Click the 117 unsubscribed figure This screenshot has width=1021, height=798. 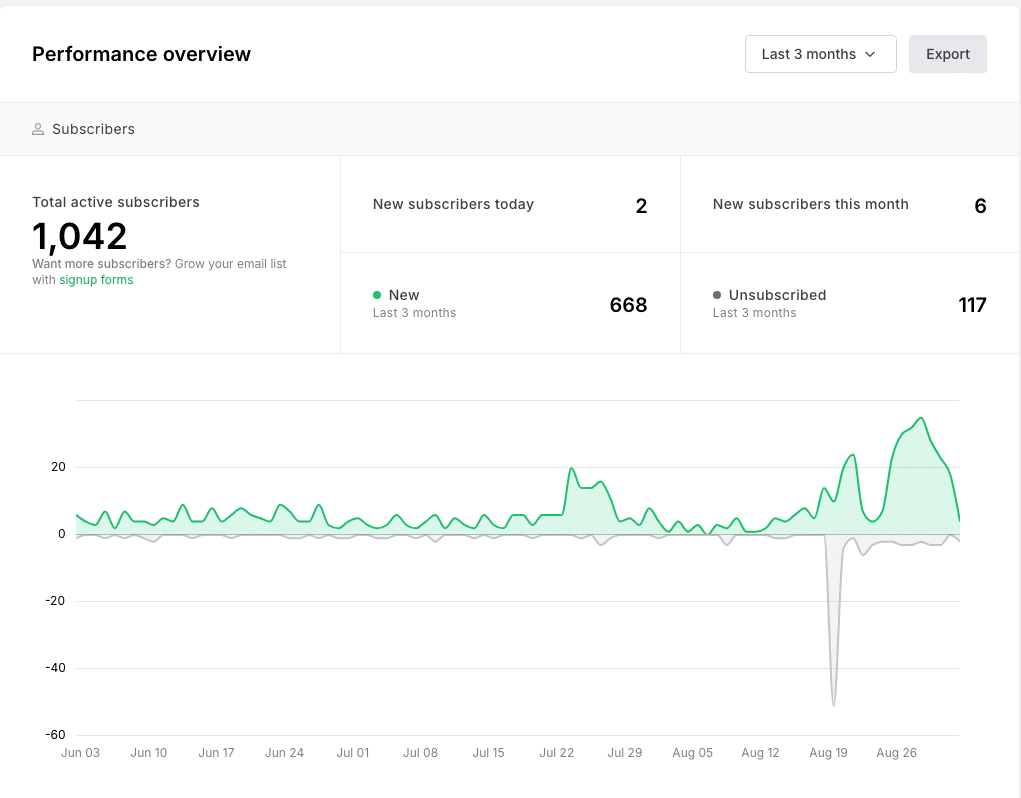(x=972, y=305)
